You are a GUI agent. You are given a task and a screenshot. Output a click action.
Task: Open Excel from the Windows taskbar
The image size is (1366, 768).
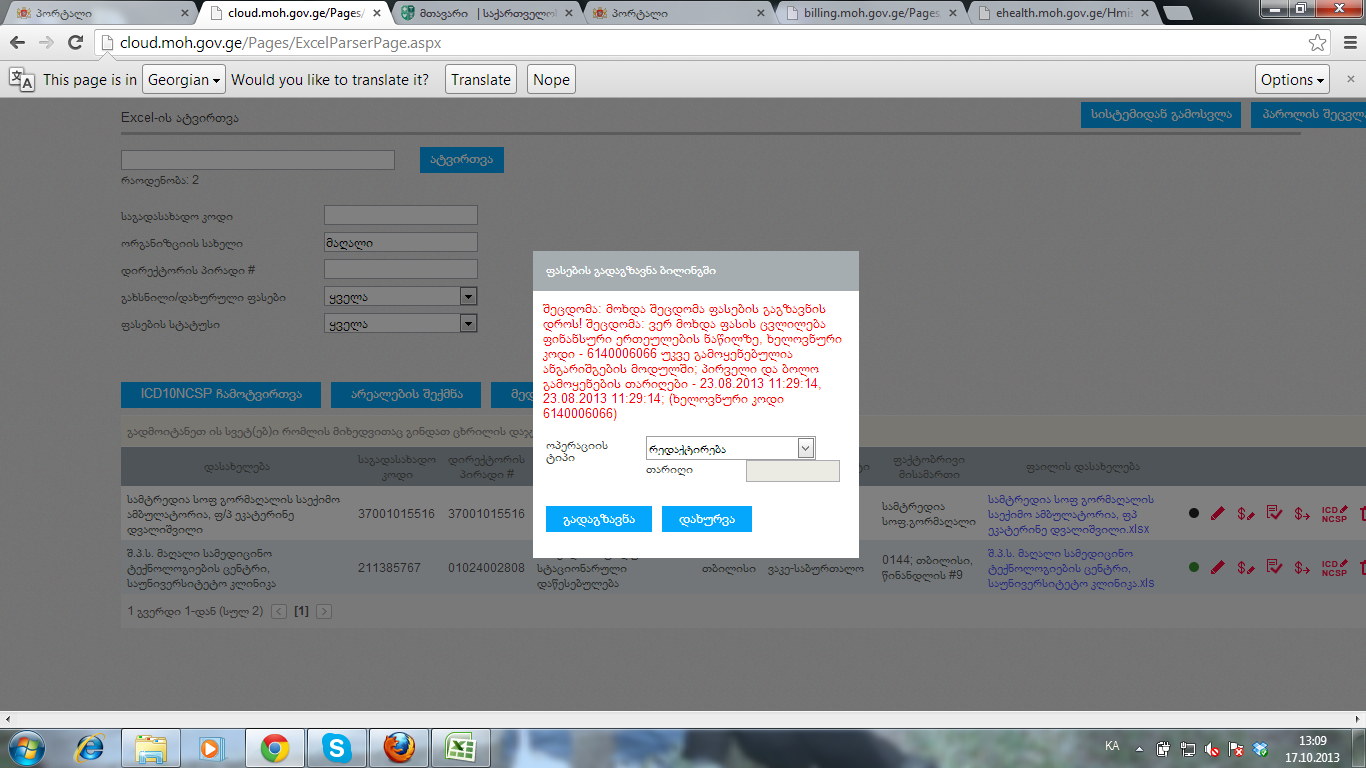[459, 747]
